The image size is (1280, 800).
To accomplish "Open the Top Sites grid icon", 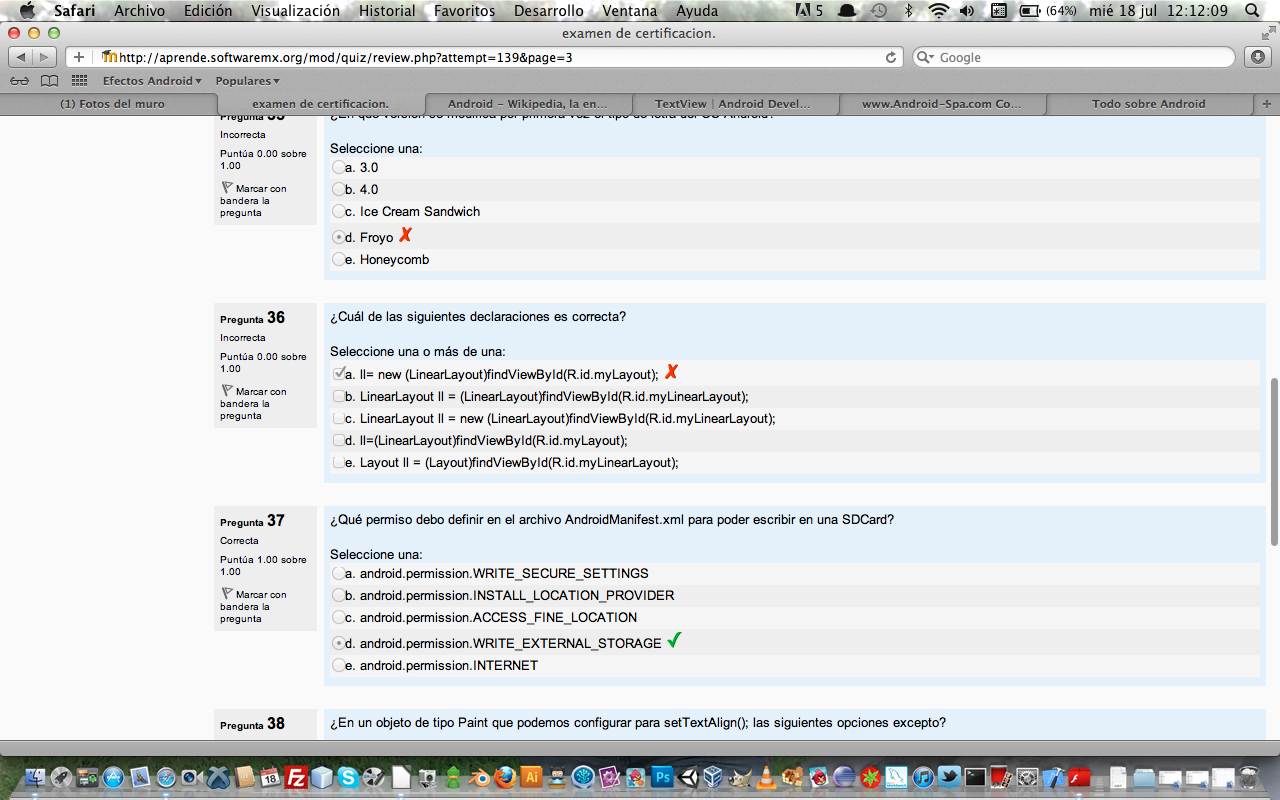I will (80, 81).
